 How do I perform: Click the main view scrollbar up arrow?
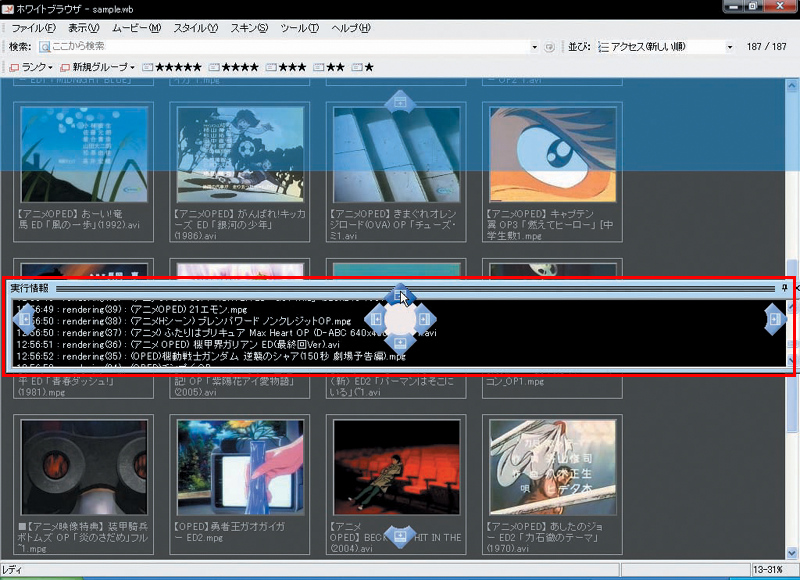click(x=792, y=86)
